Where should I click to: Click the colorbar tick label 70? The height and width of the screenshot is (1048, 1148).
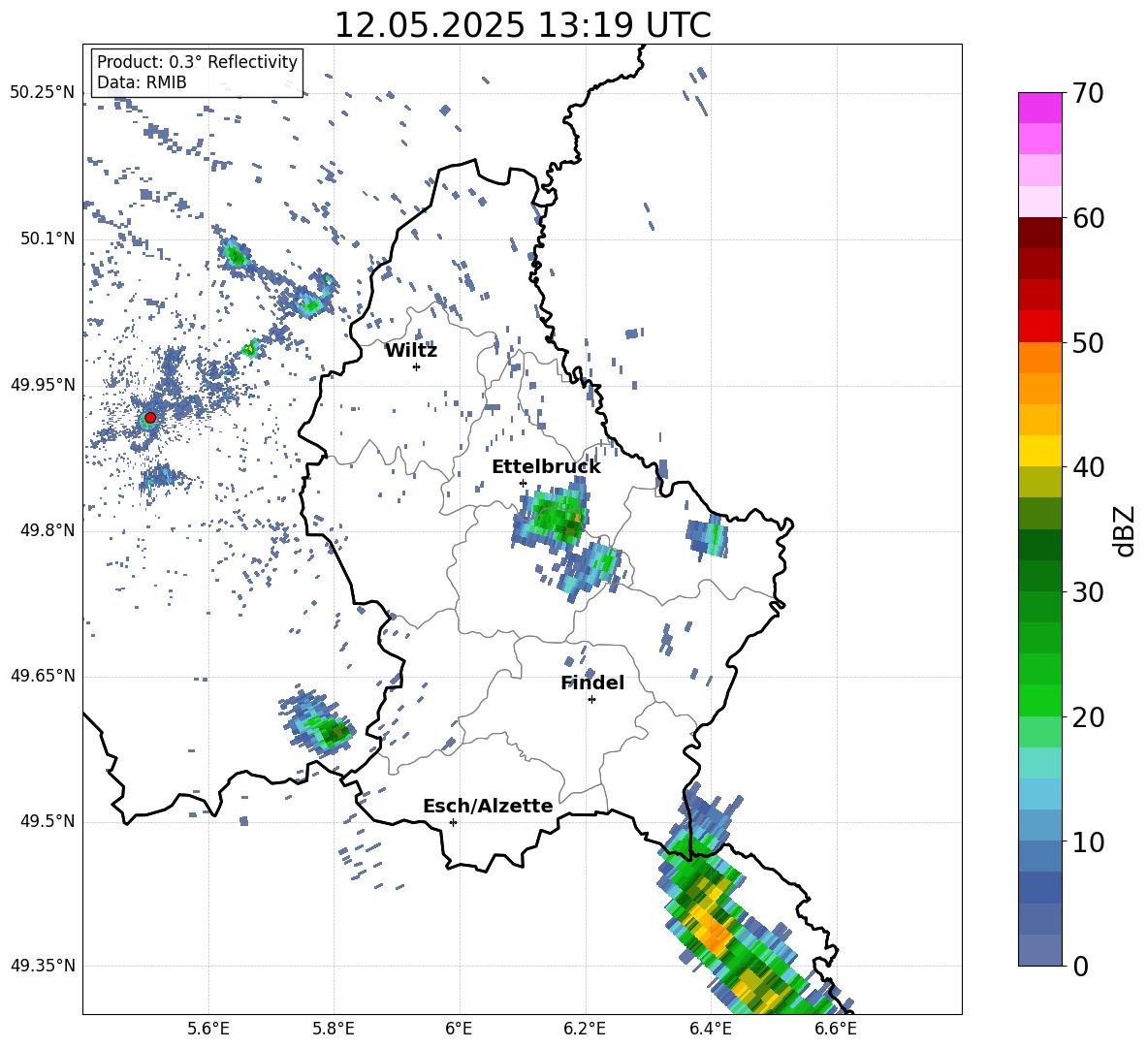coord(1088,94)
